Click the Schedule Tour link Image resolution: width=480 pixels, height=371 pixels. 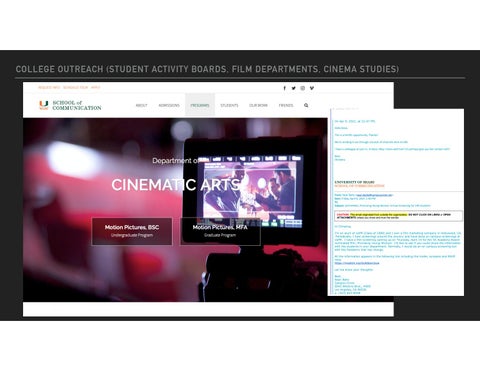point(75,87)
